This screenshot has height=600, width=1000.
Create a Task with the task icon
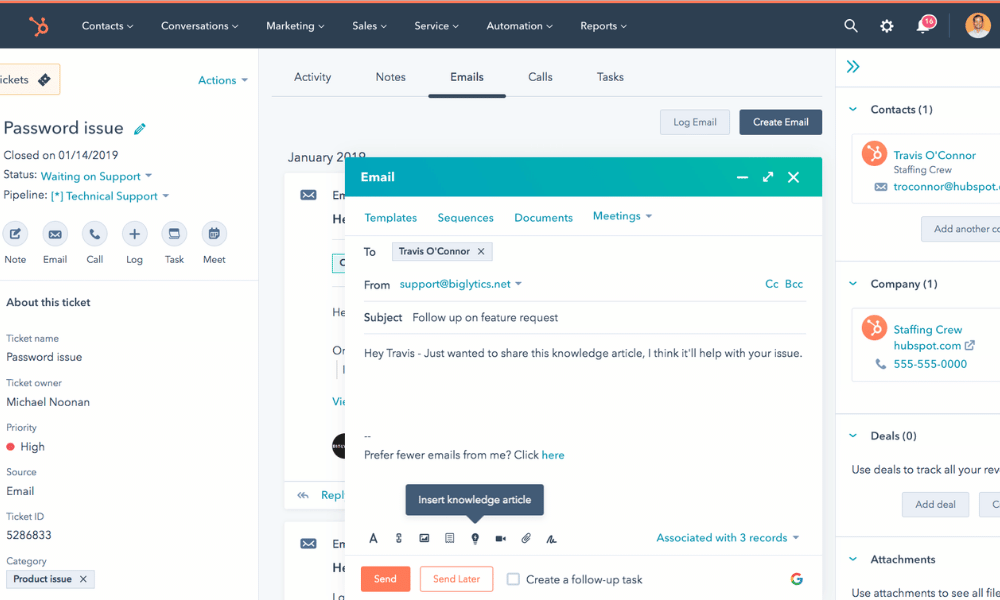pyautogui.click(x=174, y=234)
